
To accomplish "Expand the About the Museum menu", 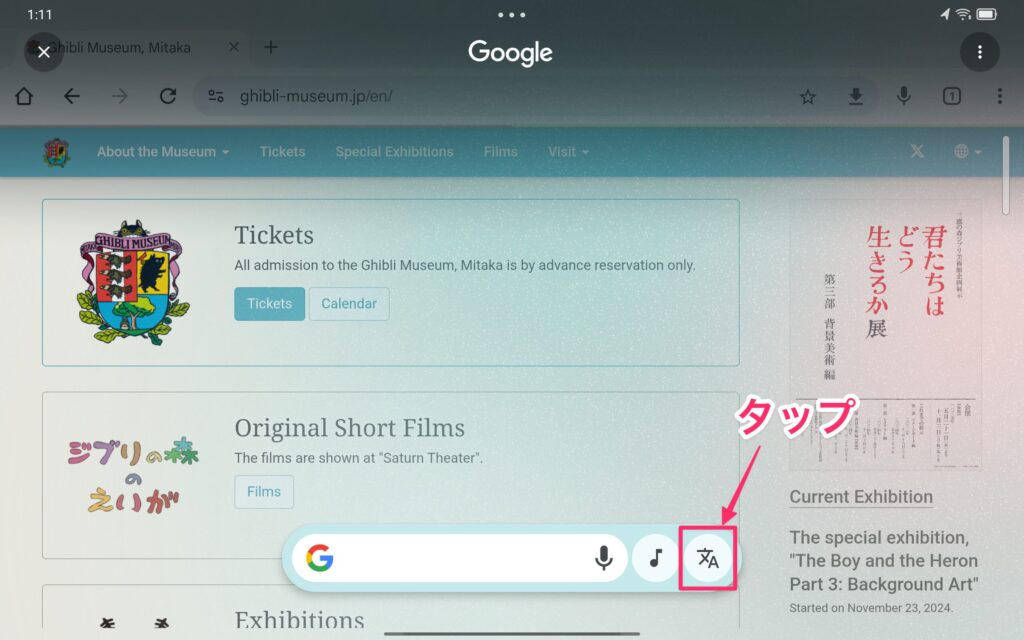I will pos(163,152).
